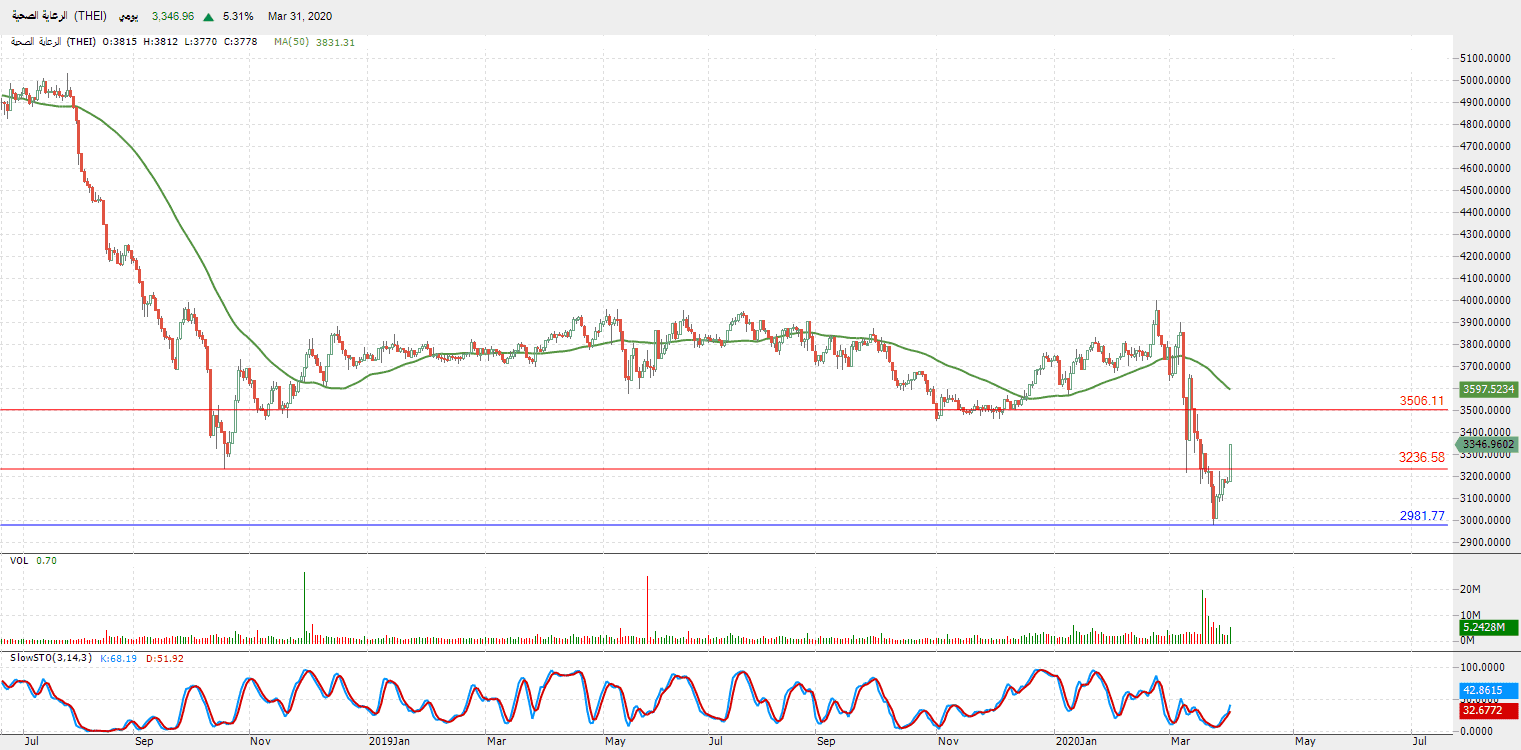Click the blue 42.8615 stochastic tag
The image size is (1521, 750).
click(1488, 690)
